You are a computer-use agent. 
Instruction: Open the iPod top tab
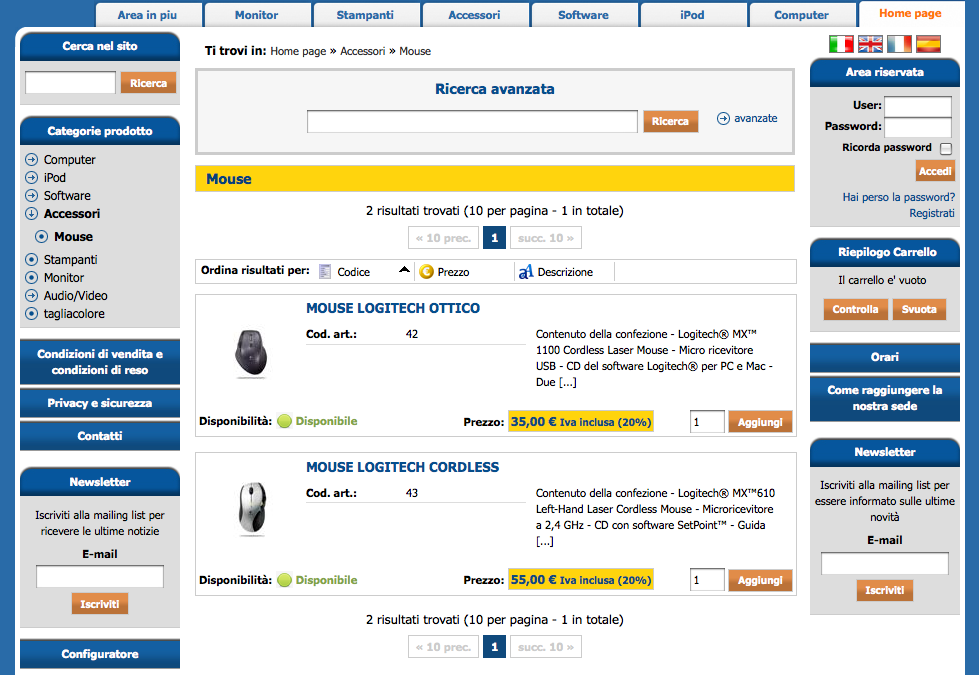(692, 15)
